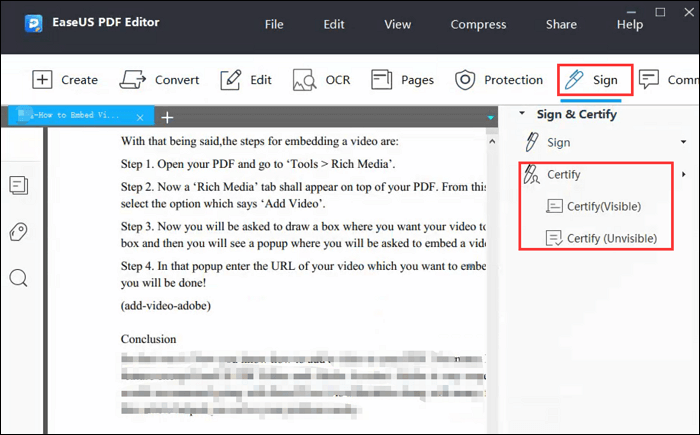Image resolution: width=700 pixels, height=435 pixels.
Task: Open the search magnifier sidebar icon
Action: pos(19,278)
